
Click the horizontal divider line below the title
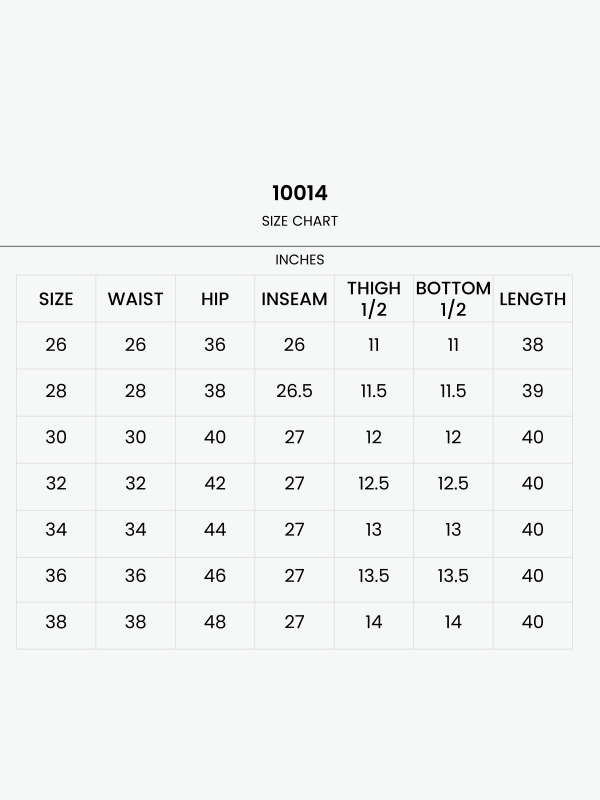(300, 246)
